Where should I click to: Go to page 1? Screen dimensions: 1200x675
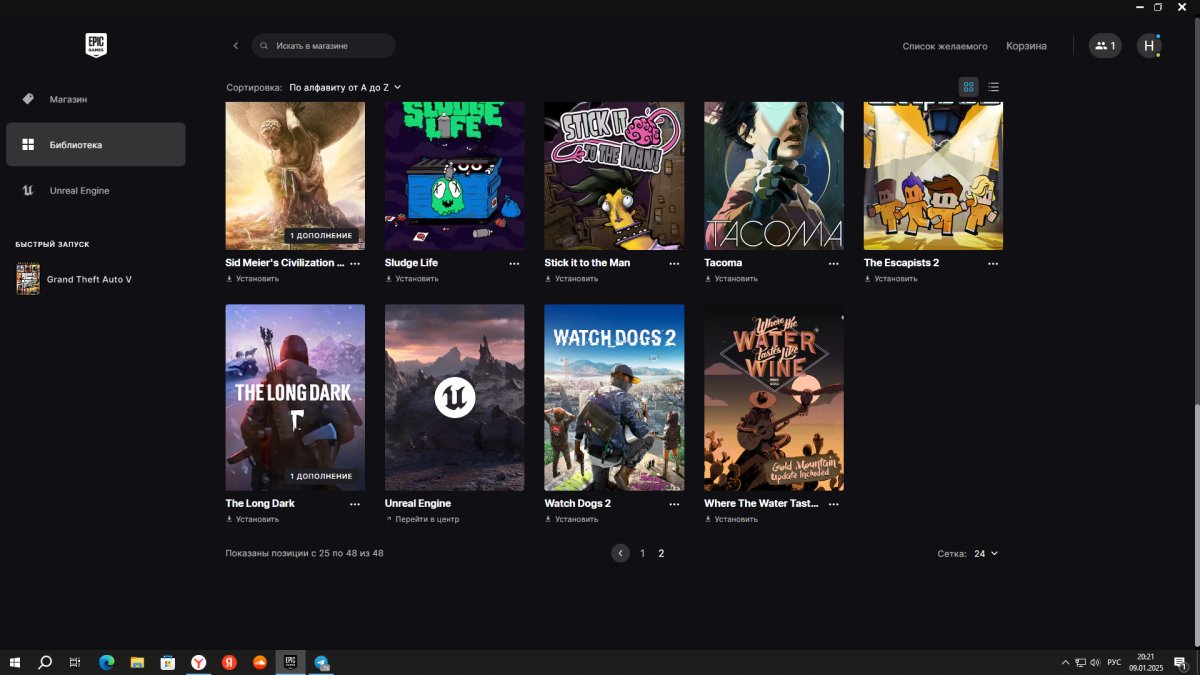point(643,553)
